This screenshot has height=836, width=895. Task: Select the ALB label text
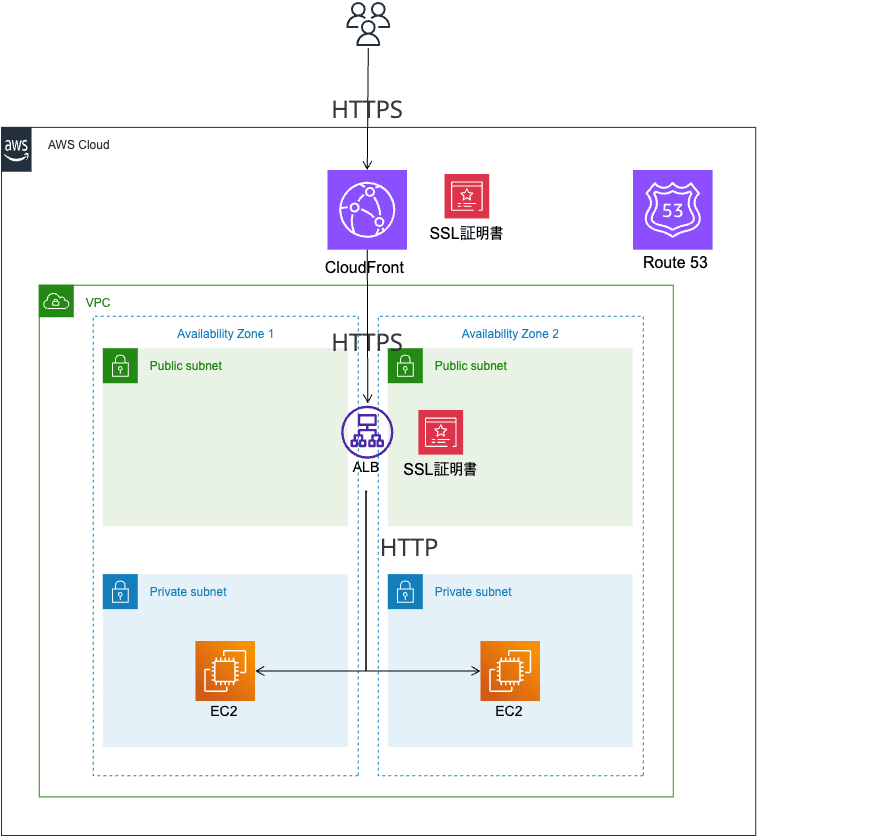[x=366, y=467]
